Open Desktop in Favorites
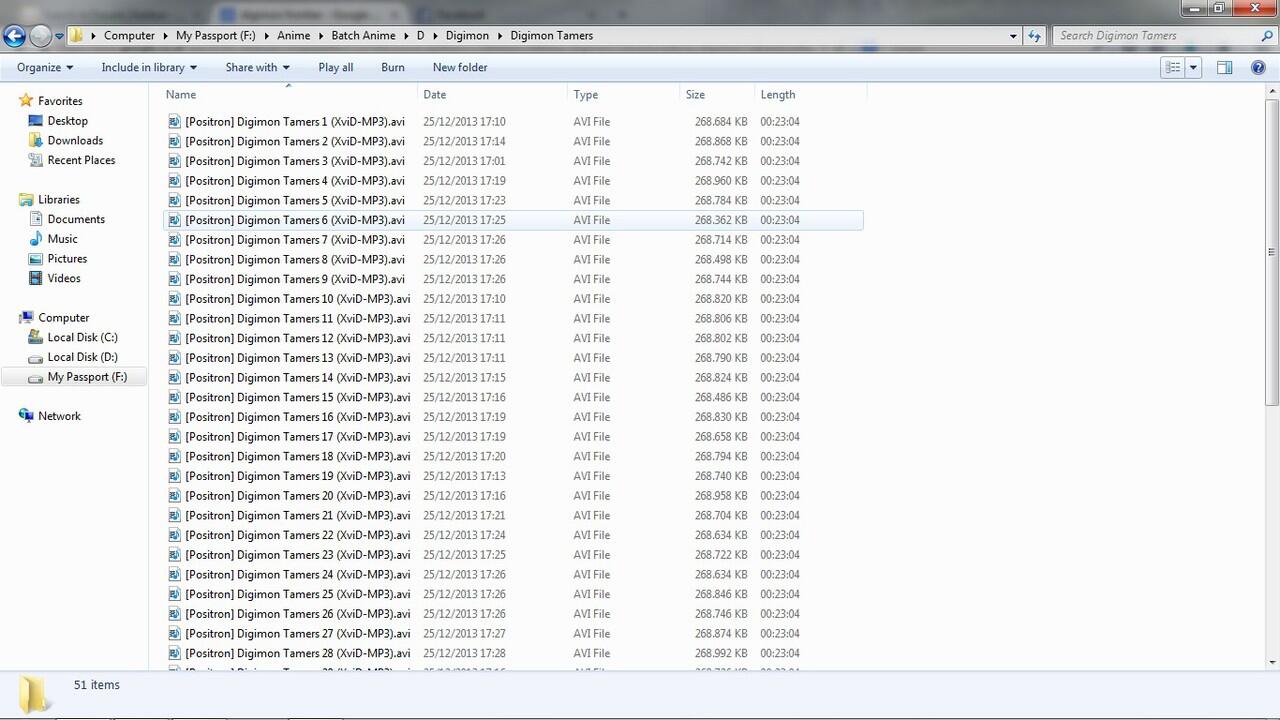 tap(68, 121)
